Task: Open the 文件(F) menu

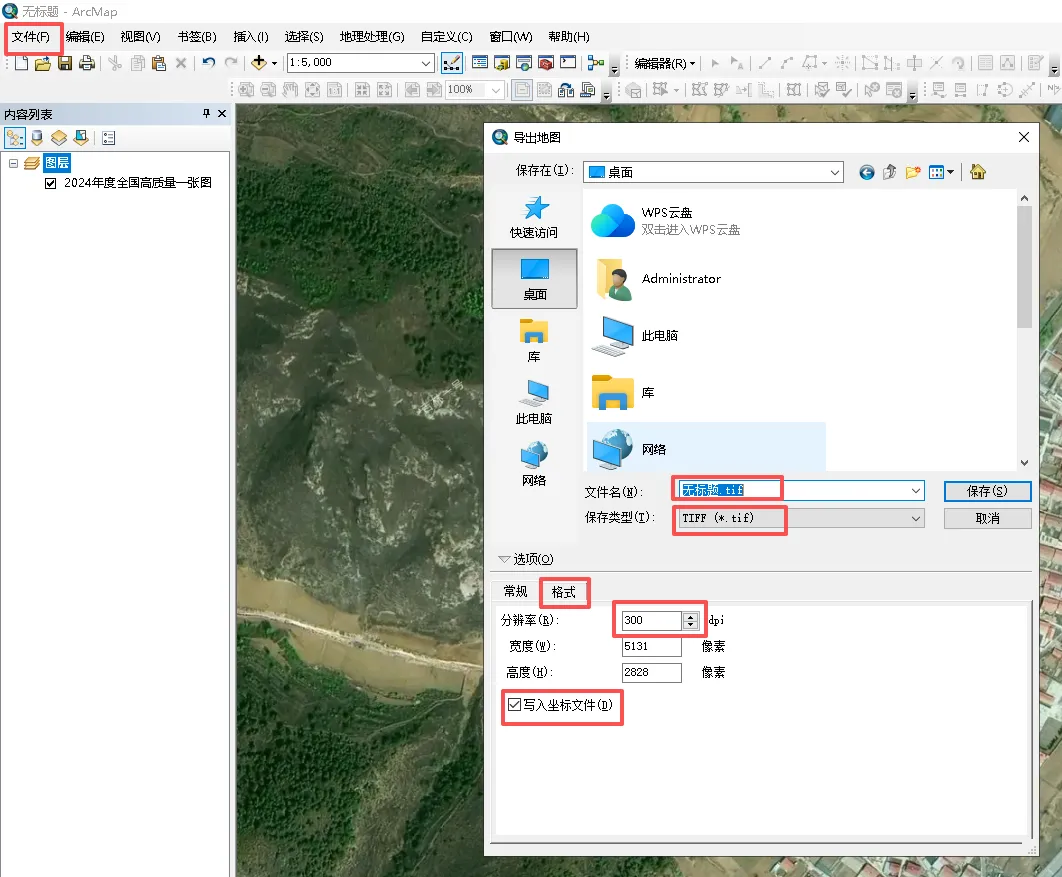Action: [30, 37]
